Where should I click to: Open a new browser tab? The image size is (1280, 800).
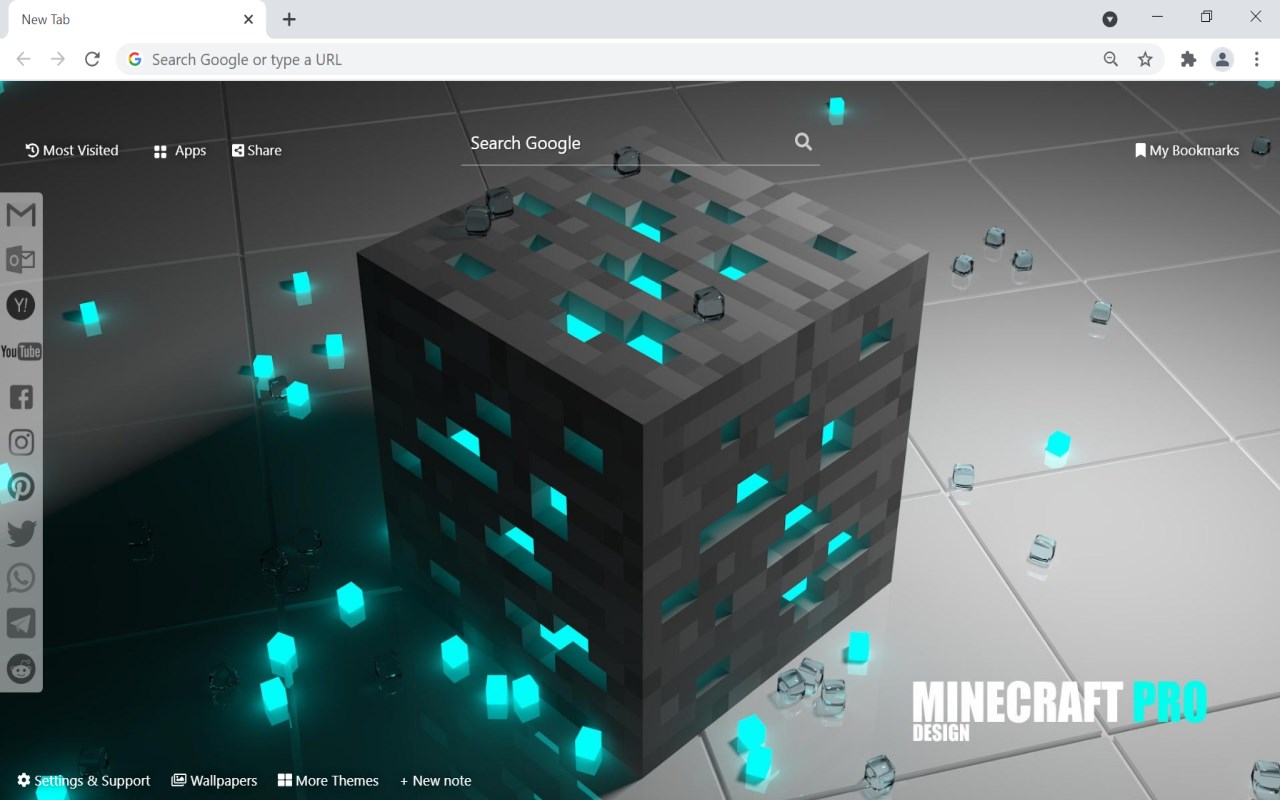pos(289,19)
